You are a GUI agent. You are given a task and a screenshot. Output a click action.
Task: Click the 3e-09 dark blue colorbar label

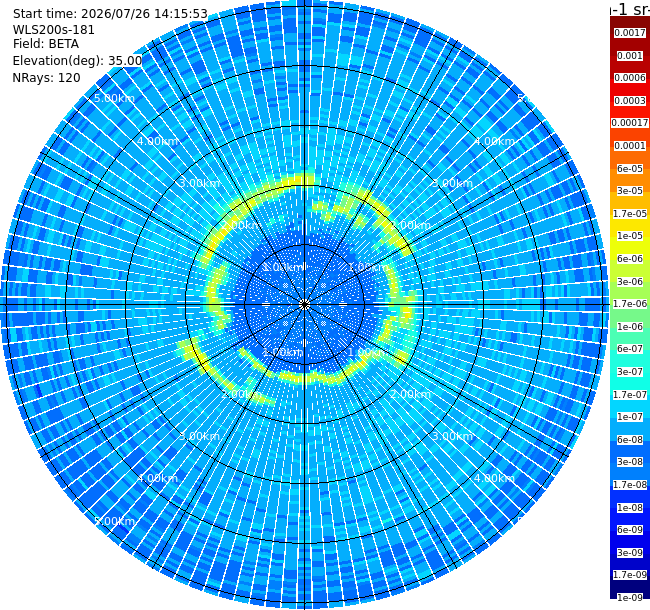coord(630,552)
